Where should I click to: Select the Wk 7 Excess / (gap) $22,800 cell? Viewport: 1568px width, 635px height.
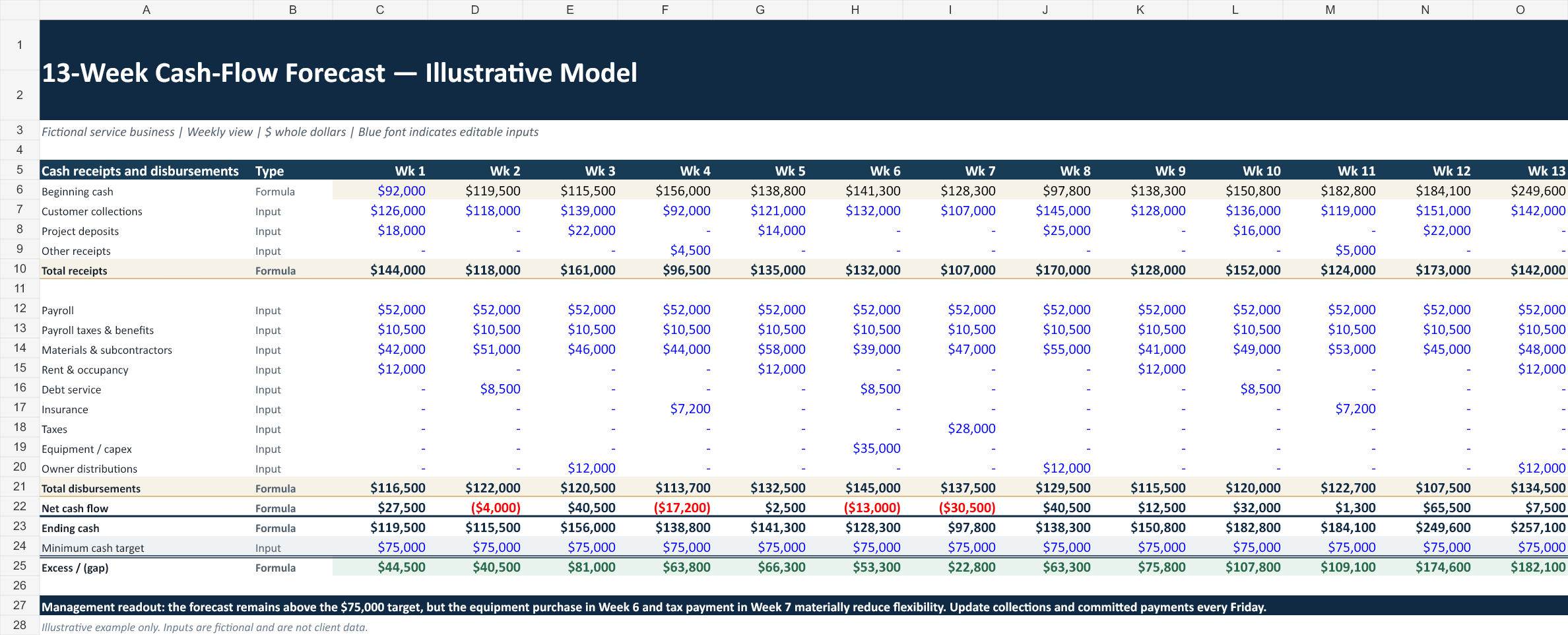950,567
